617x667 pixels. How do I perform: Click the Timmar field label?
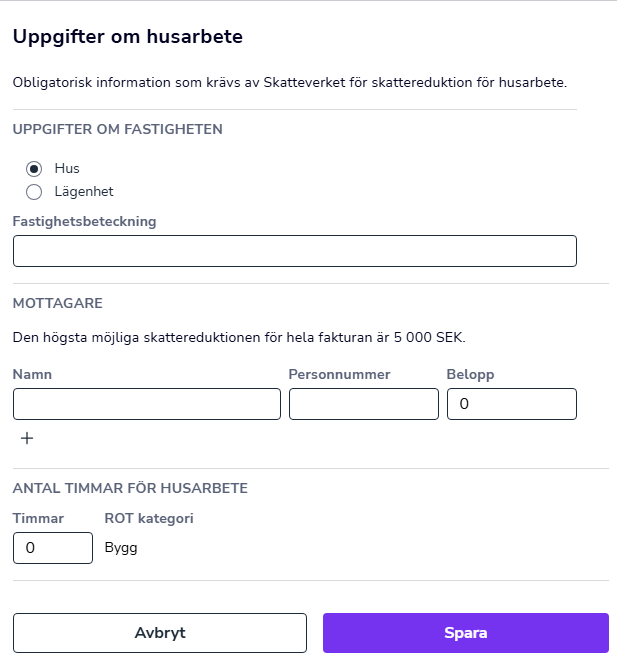pos(38,519)
